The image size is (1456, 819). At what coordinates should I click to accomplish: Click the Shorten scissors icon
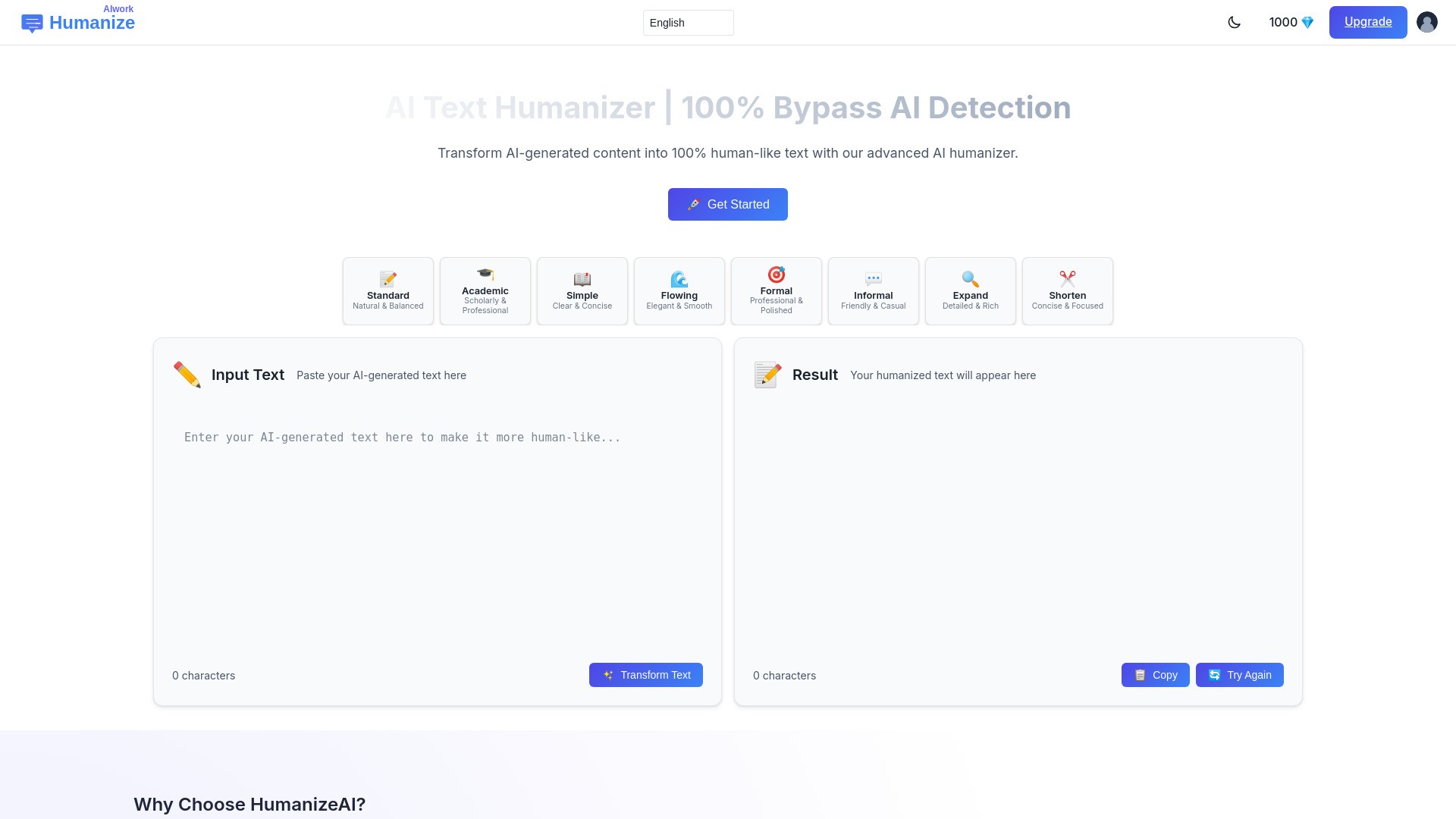1067,278
